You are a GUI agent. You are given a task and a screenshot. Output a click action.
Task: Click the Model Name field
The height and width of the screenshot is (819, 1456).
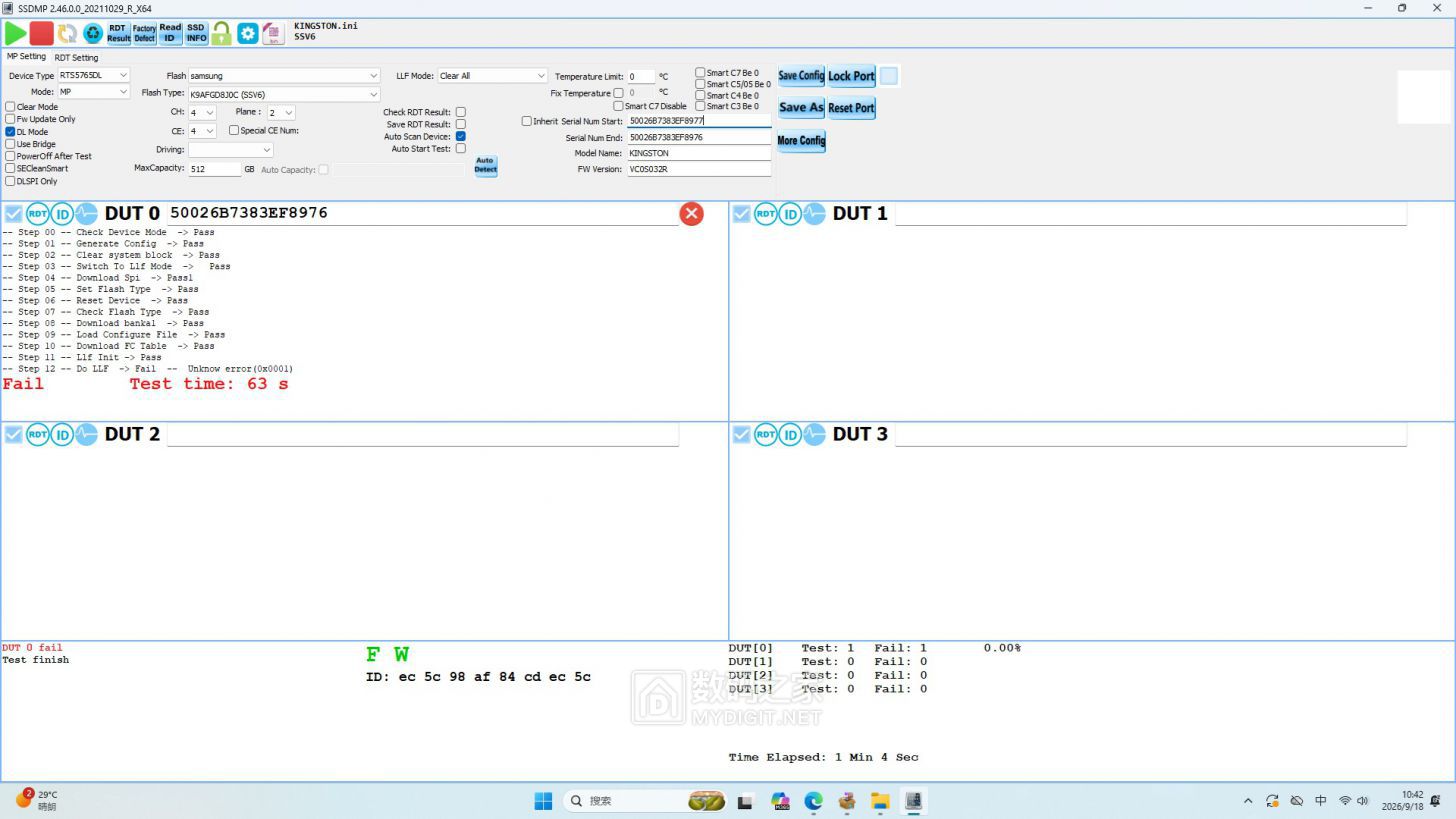point(699,153)
